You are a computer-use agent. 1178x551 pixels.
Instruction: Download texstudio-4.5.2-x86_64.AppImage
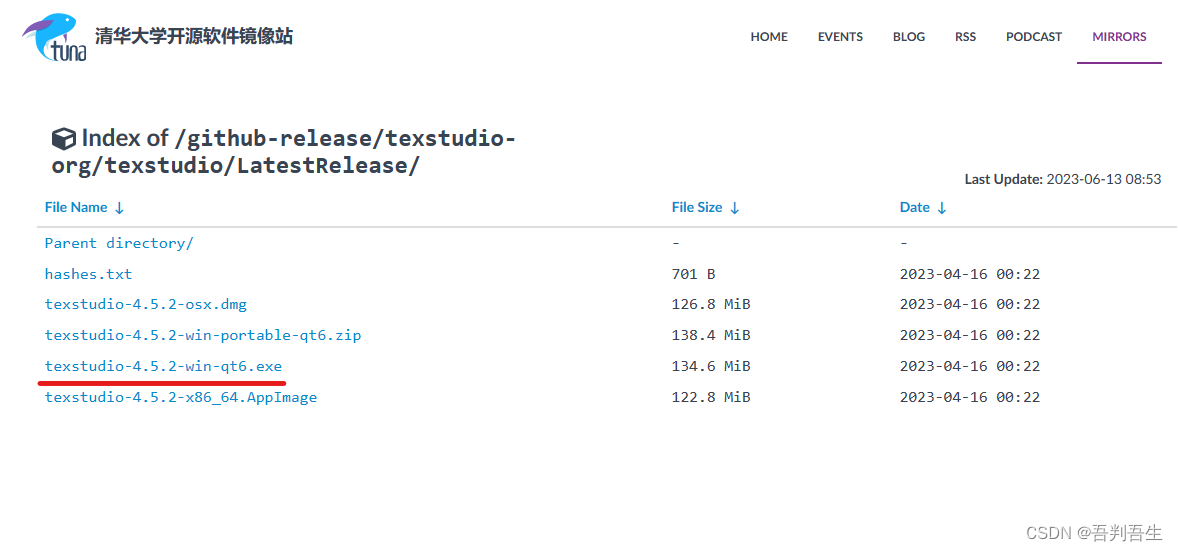pyautogui.click(x=181, y=397)
